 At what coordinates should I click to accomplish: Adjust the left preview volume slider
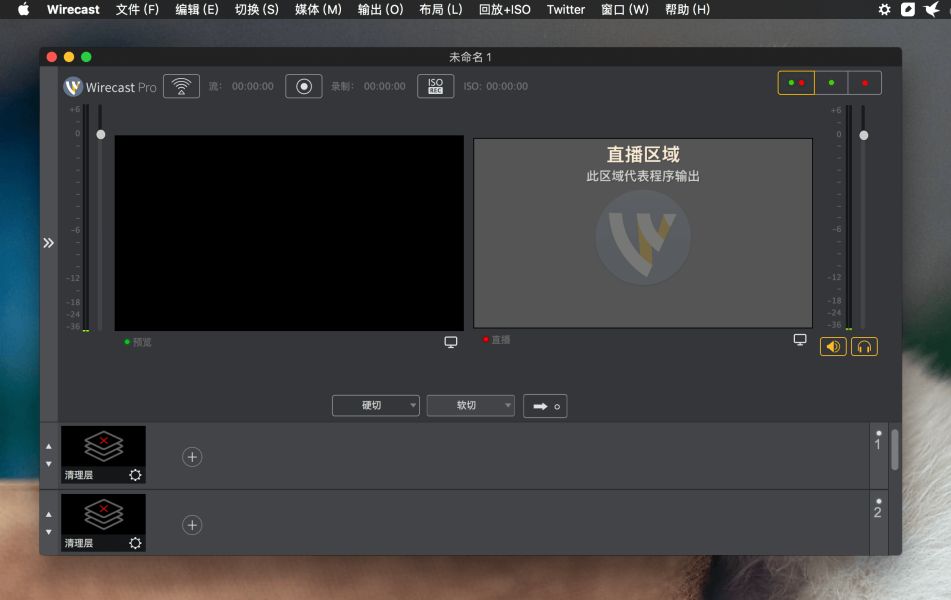coord(100,134)
